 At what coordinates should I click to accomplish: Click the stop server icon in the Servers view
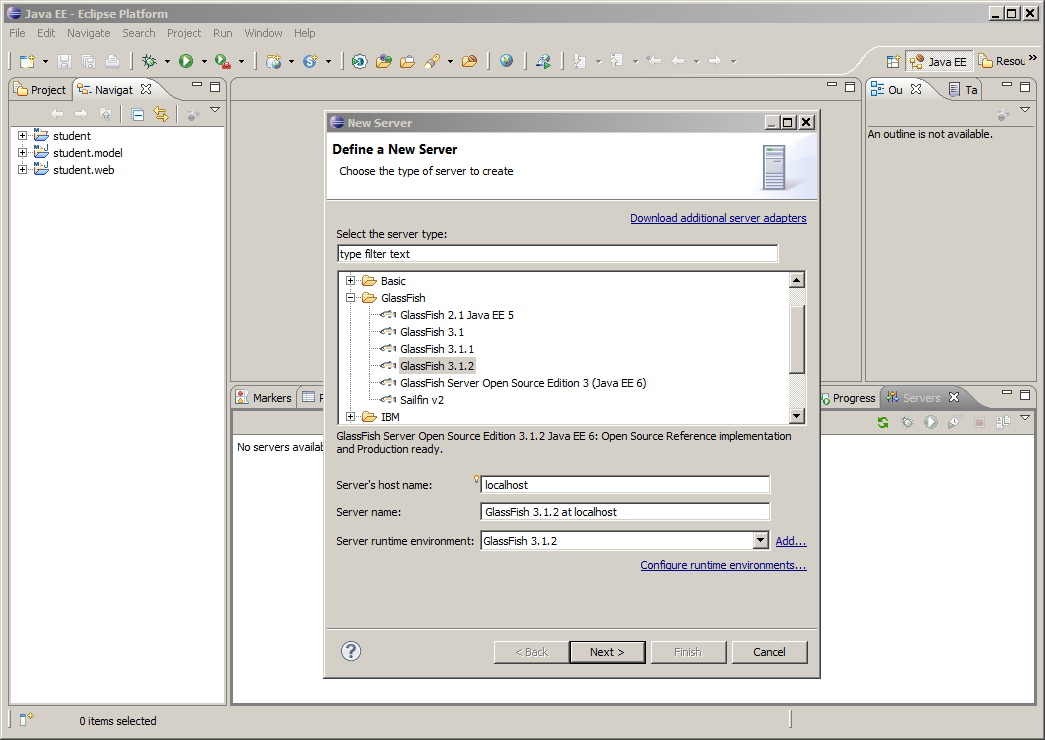979,422
